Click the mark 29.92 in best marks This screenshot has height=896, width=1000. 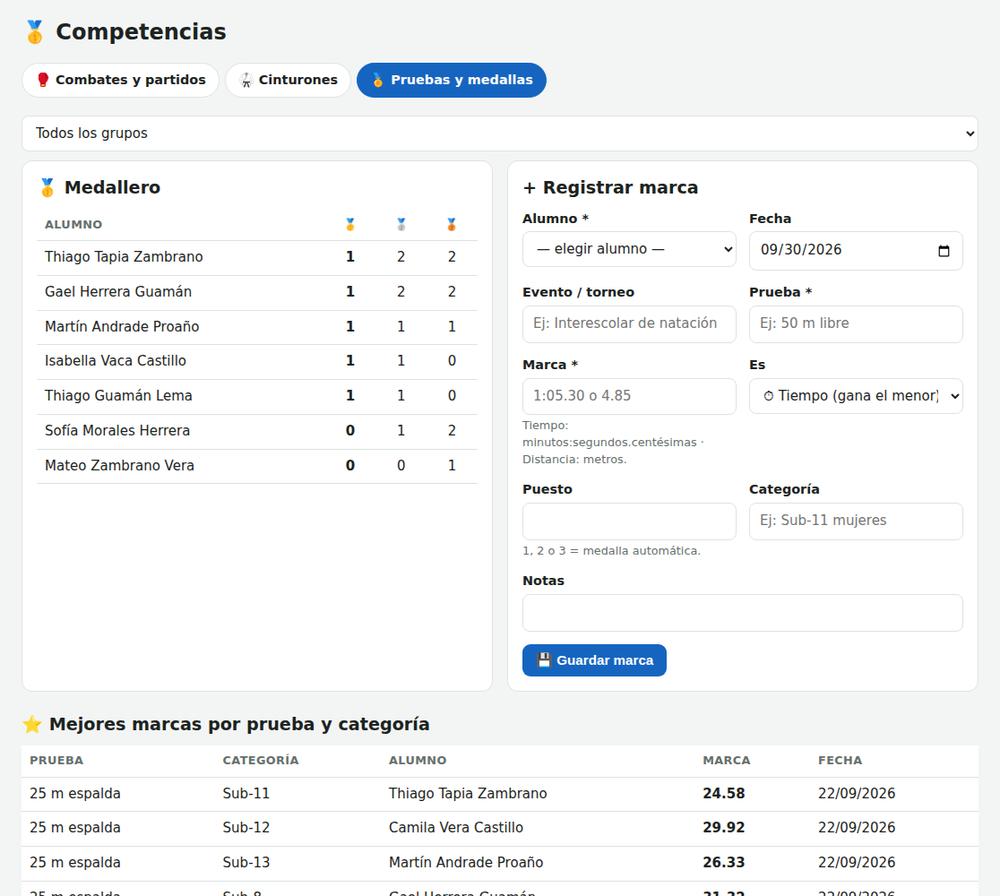(724, 828)
